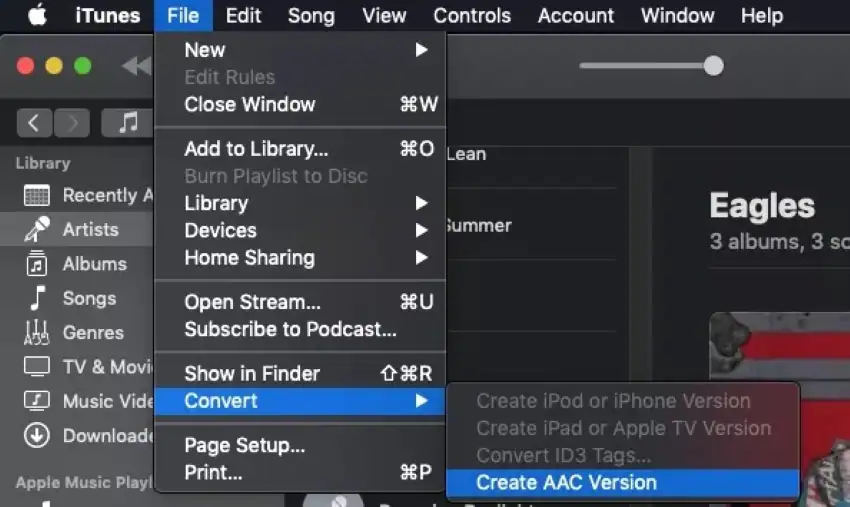Open TV & Movies in sidebar
This screenshot has width=850, height=507.
coord(77,367)
